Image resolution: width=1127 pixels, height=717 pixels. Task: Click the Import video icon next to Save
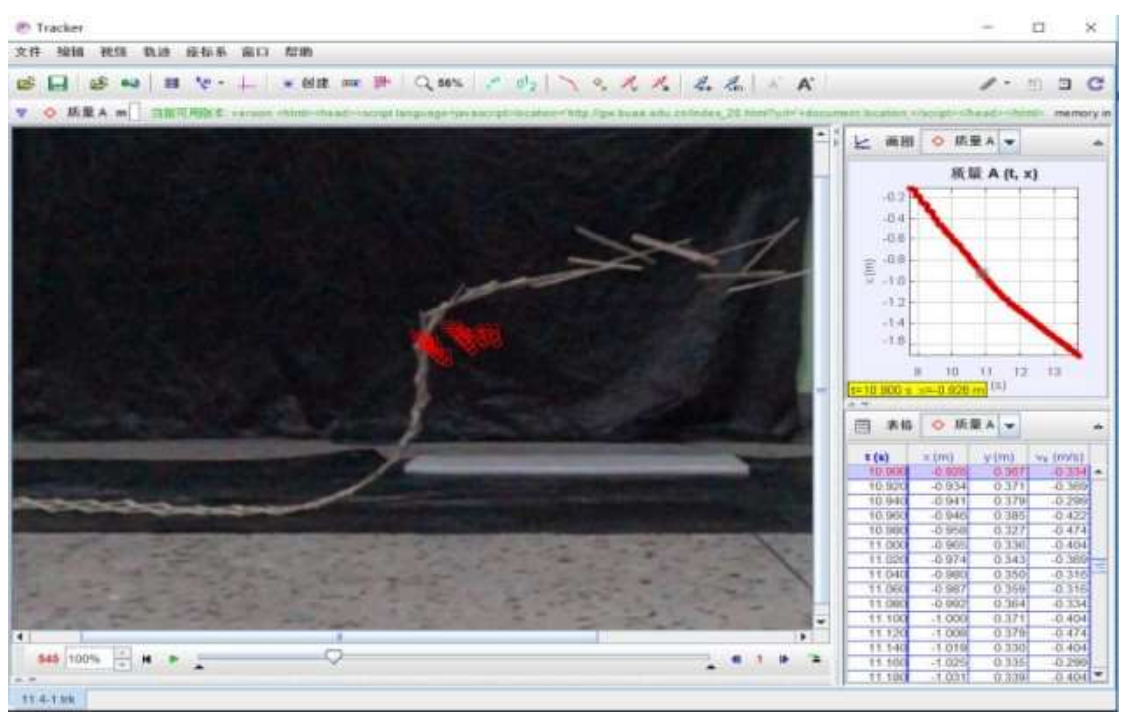pos(98,83)
